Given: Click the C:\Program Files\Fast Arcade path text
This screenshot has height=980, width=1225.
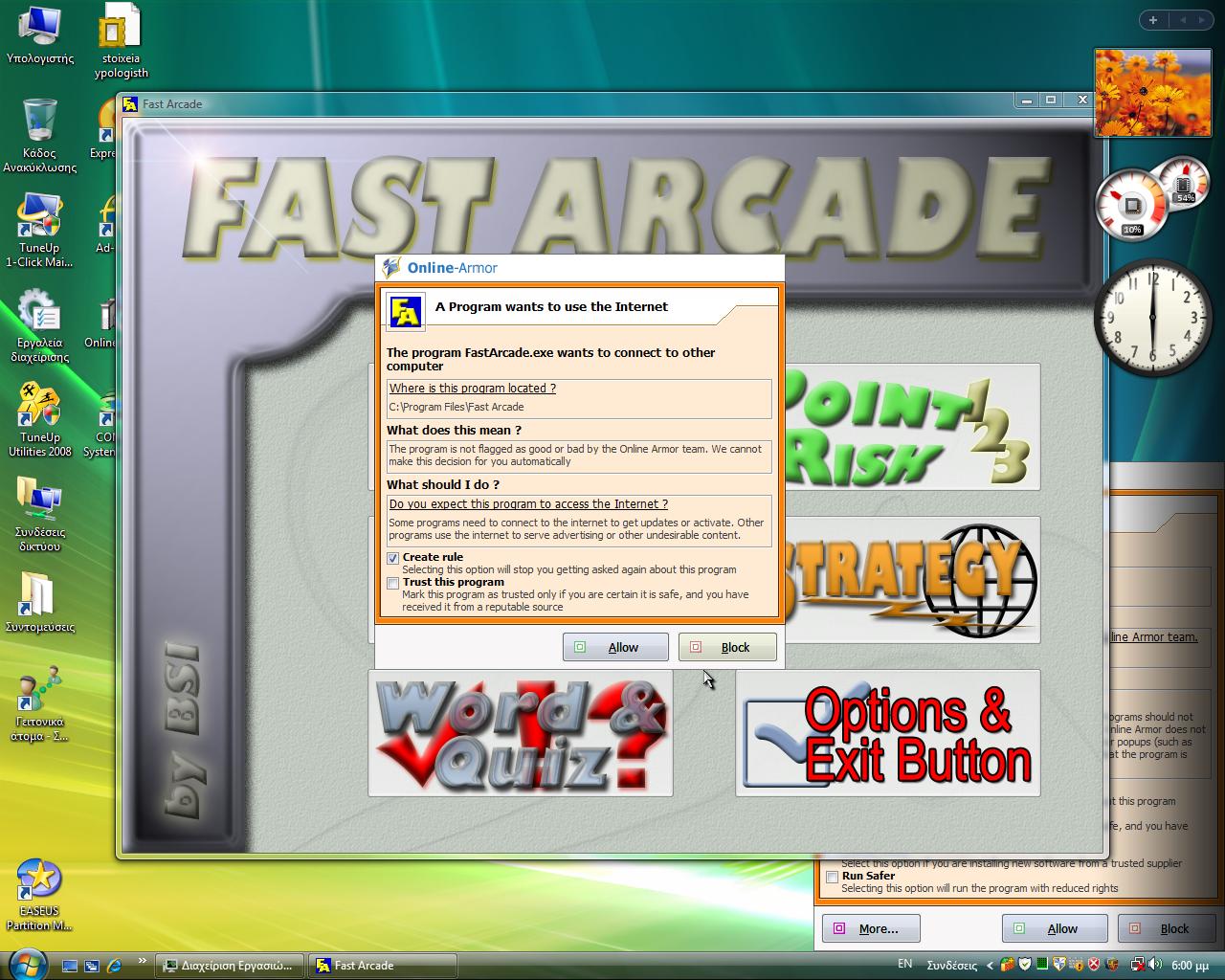Looking at the screenshot, I should click(x=457, y=407).
